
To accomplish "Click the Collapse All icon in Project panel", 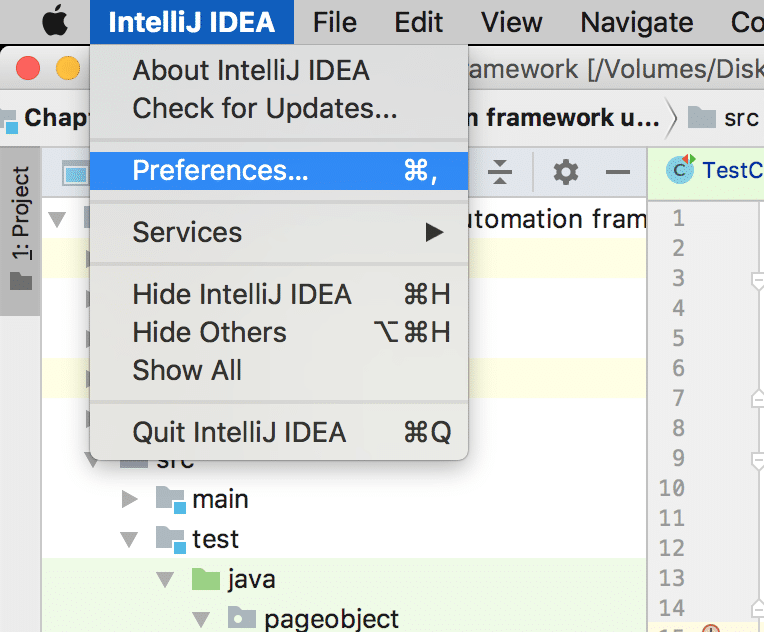I will coord(500,172).
